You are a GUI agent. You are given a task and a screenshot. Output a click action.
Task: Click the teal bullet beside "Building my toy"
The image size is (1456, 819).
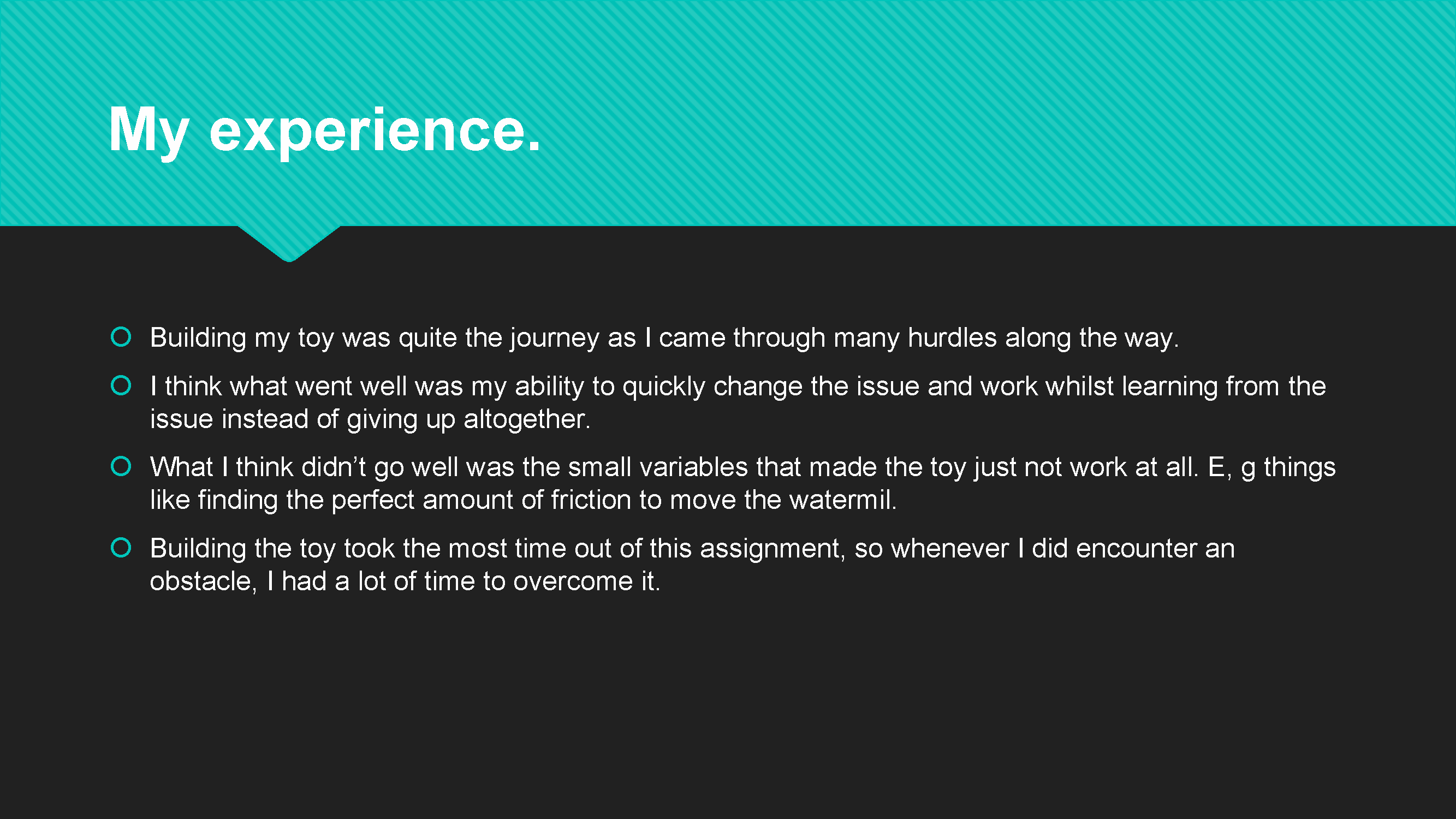tap(121, 337)
